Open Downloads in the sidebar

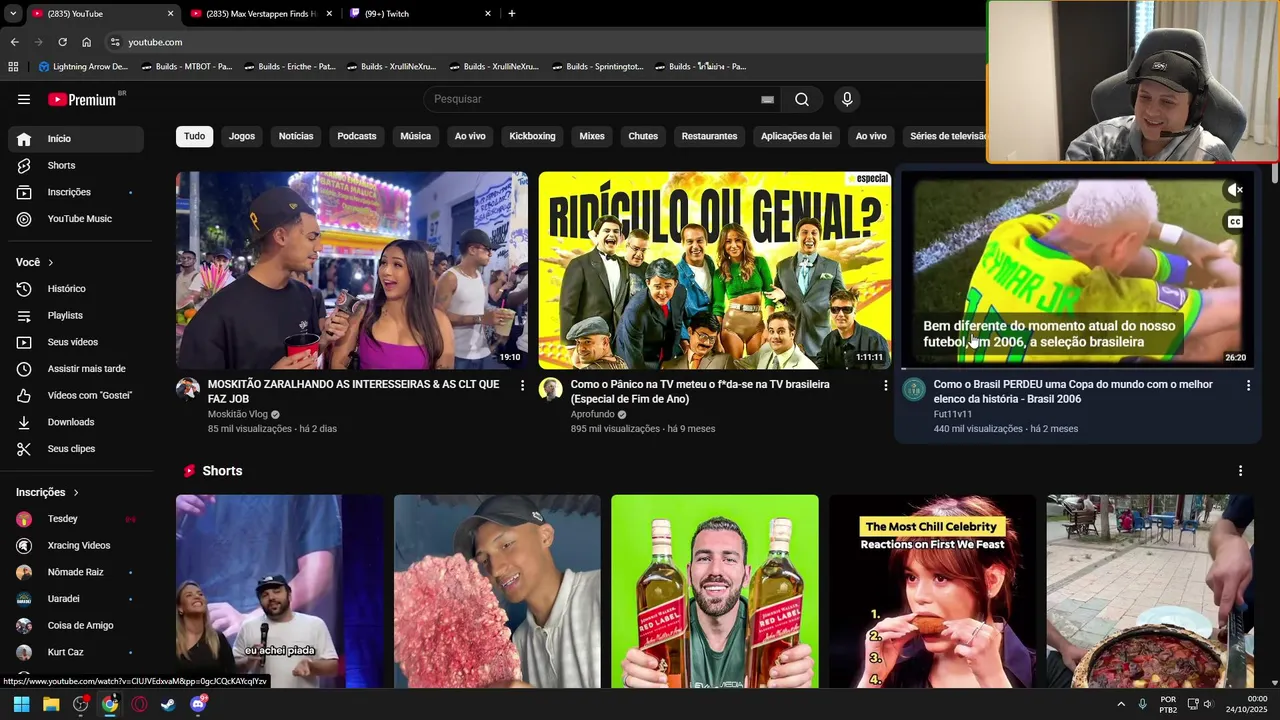[x=76, y=422]
